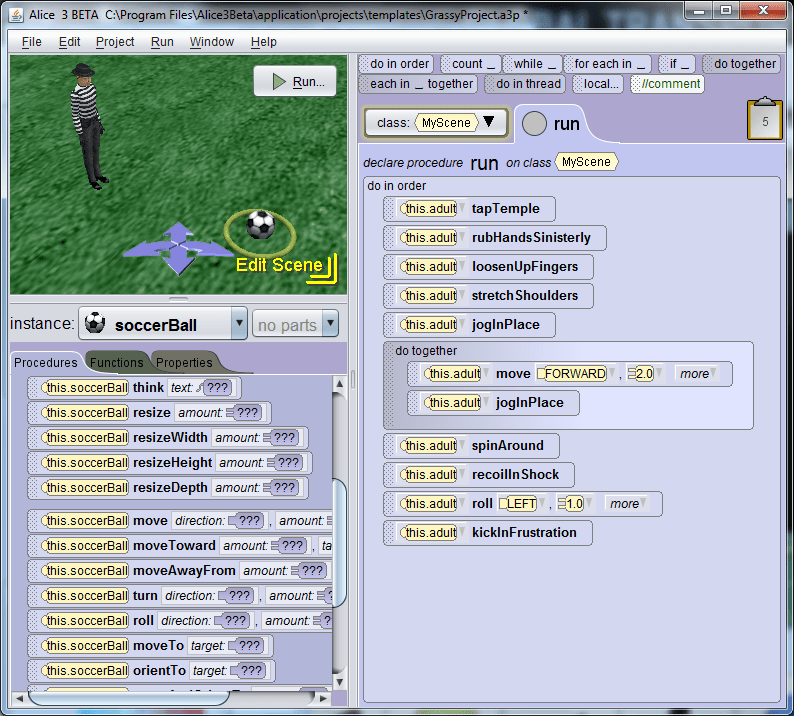Expand more options on the move statement
The image size is (794, 716).
[x=697, y=374]
